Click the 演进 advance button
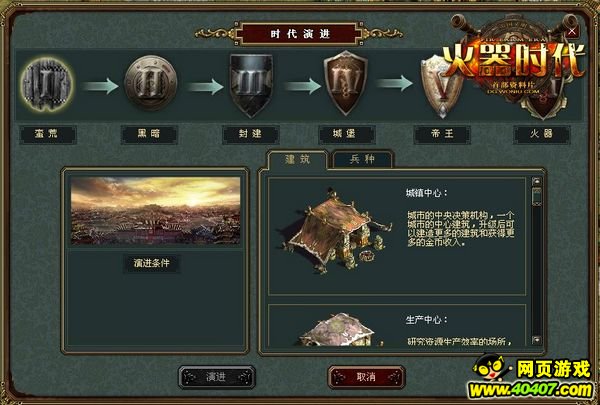The image size is (600, 405). pyautogui.click(x=217, y=377)
